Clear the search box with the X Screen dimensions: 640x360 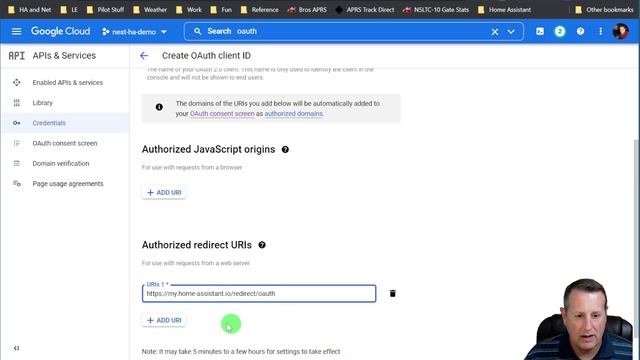(495, 31)
